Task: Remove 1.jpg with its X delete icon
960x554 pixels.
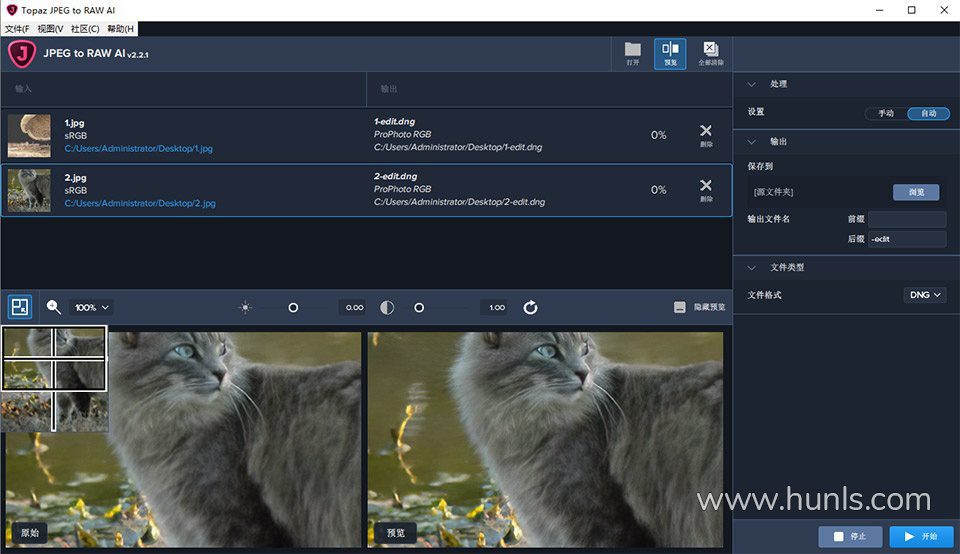Action: point(706,134)
